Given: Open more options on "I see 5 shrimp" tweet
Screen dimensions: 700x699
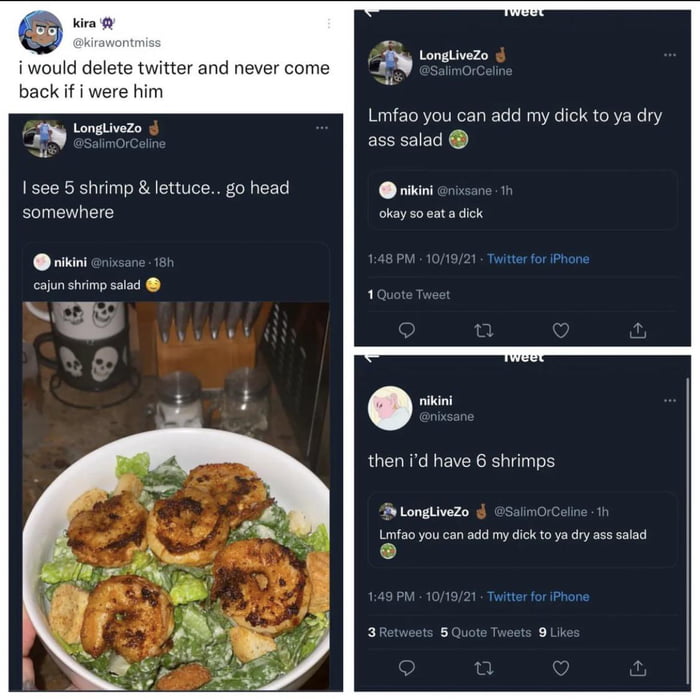Looking at the screenshot, I should (x=321, y=128).
